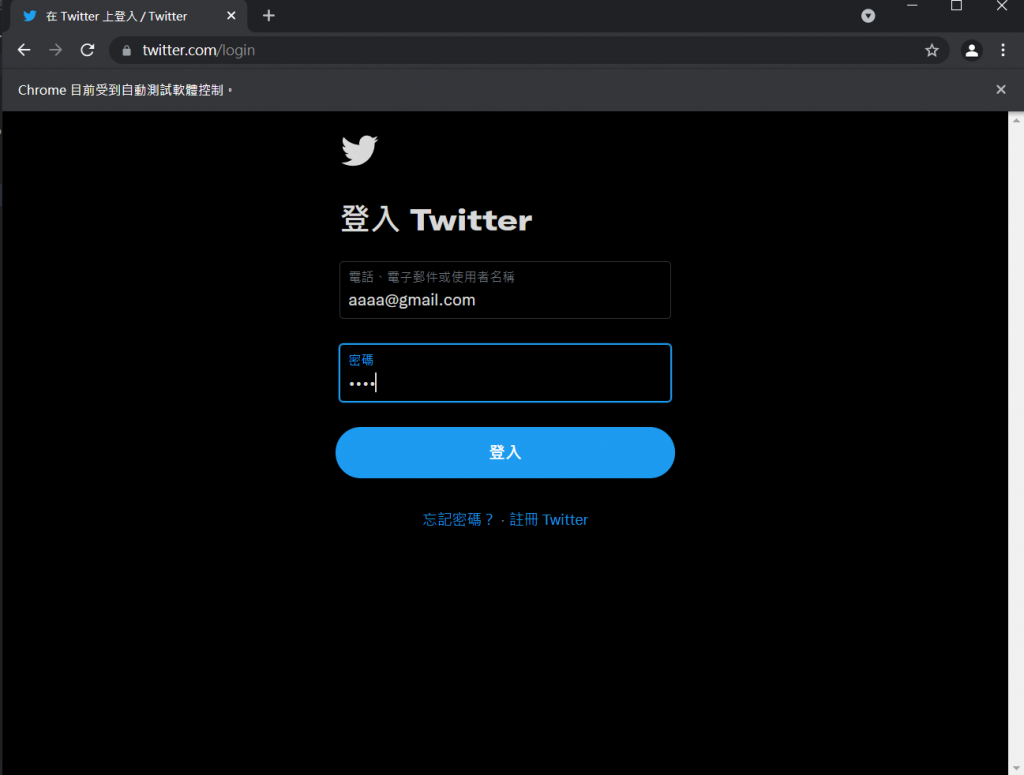
Task: Click the 登入 Twitter heading
Action: 436,219
